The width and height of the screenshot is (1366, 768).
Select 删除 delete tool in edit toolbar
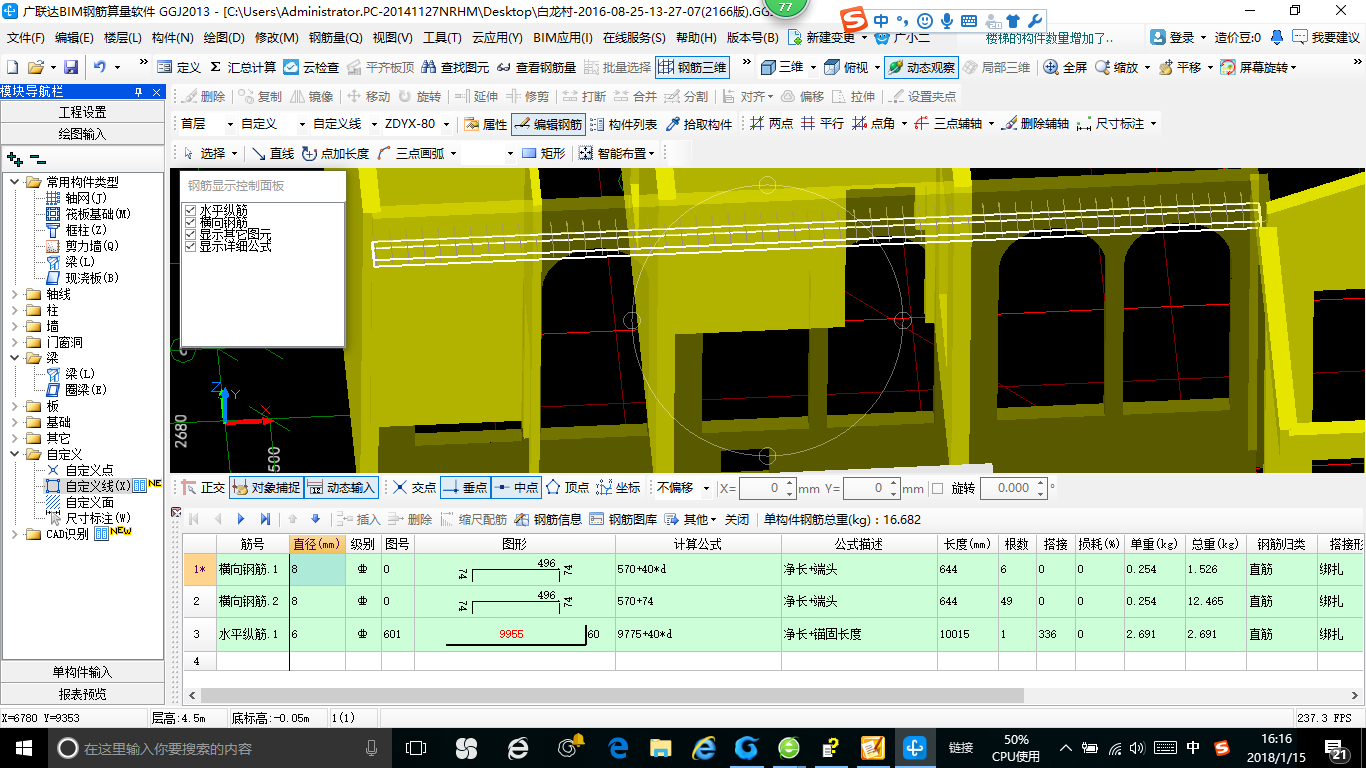(x=204, y=96)
